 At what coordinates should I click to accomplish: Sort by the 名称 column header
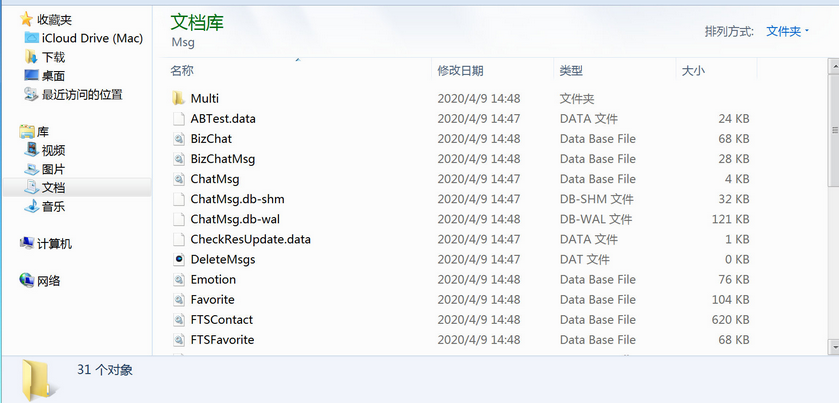pyautogui.click(x=182, y=70)
